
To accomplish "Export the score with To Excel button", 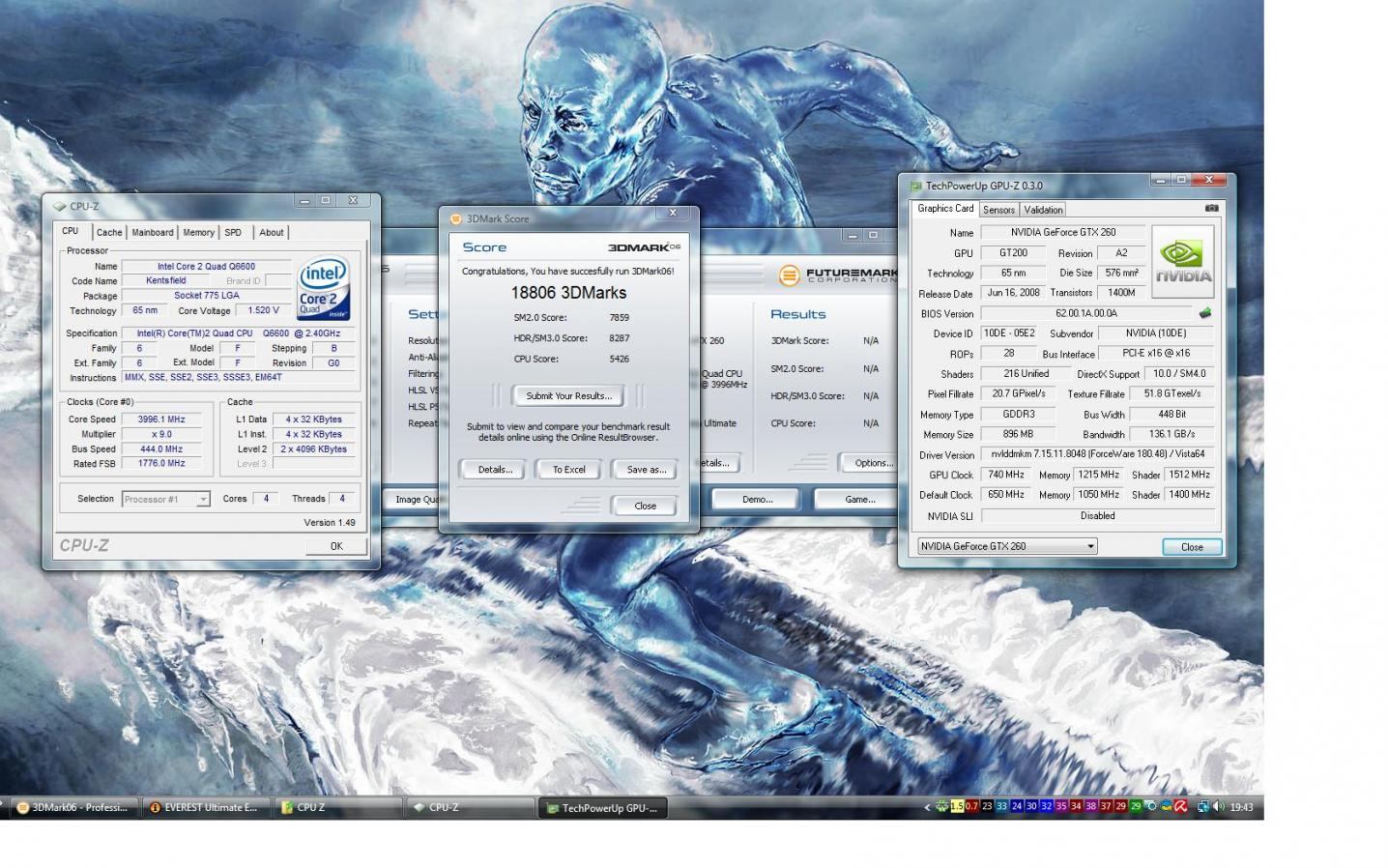I will click(568, 470).
